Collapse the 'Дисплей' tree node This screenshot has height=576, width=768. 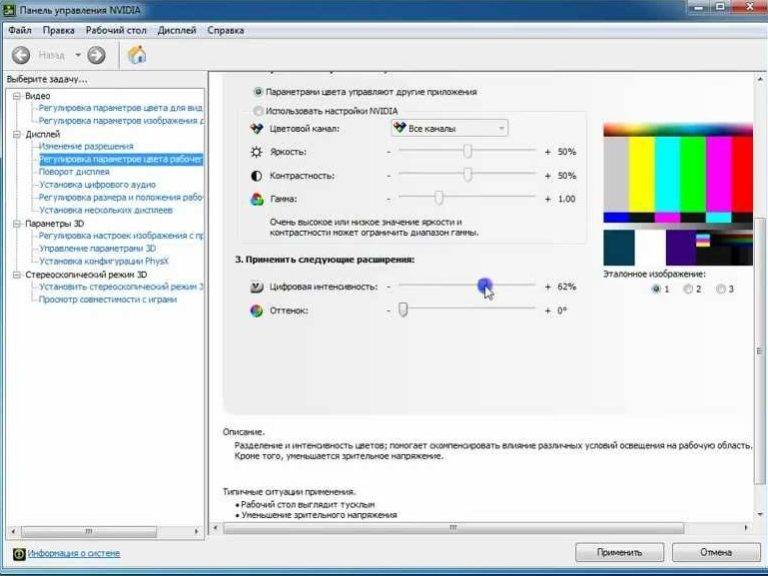click(17, 134)
